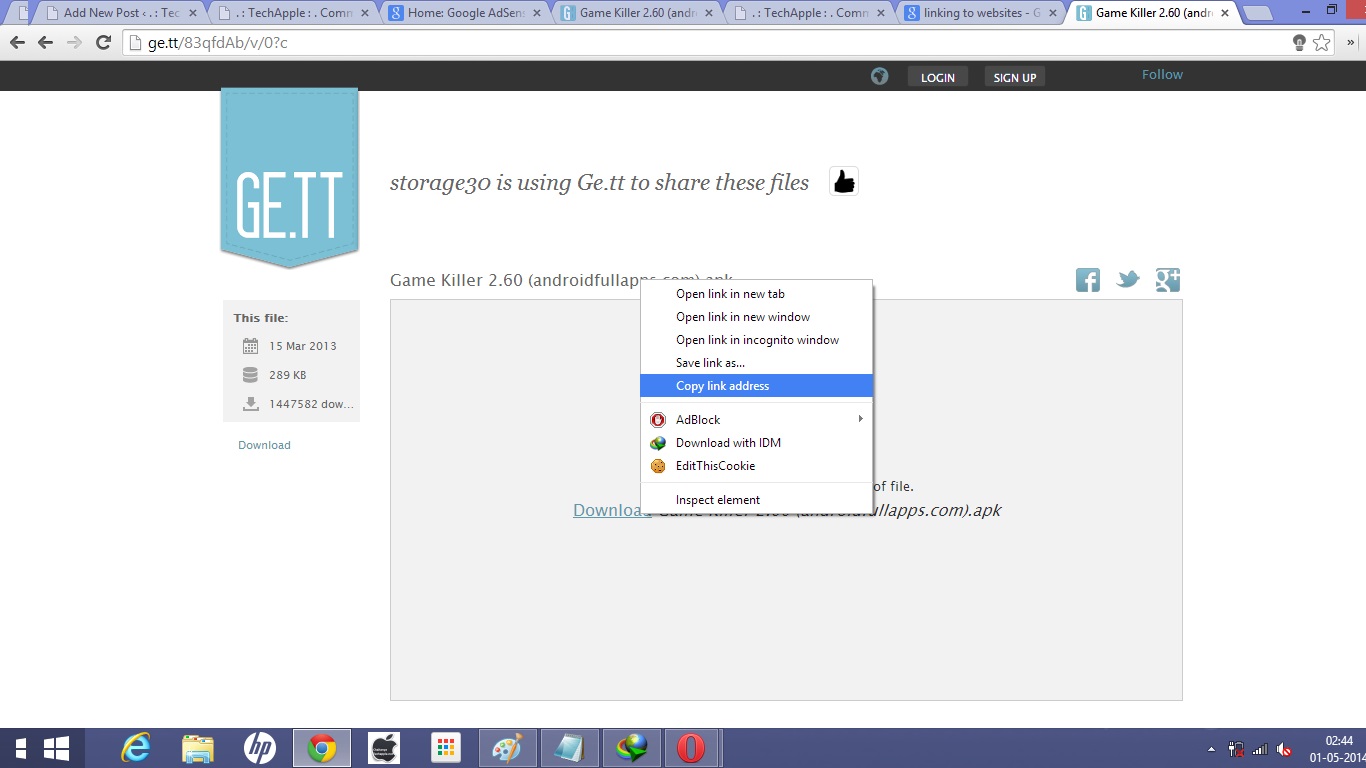Choose Download with IDM
Viewport: 1366px width, 768px height.
point(757,443)
